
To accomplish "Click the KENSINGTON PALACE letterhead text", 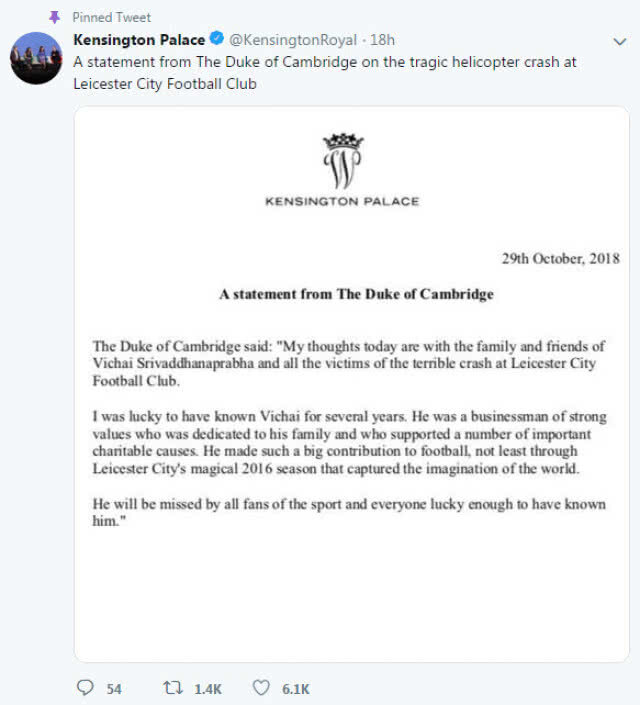I will pyautogui.click(x=342, y=201).
